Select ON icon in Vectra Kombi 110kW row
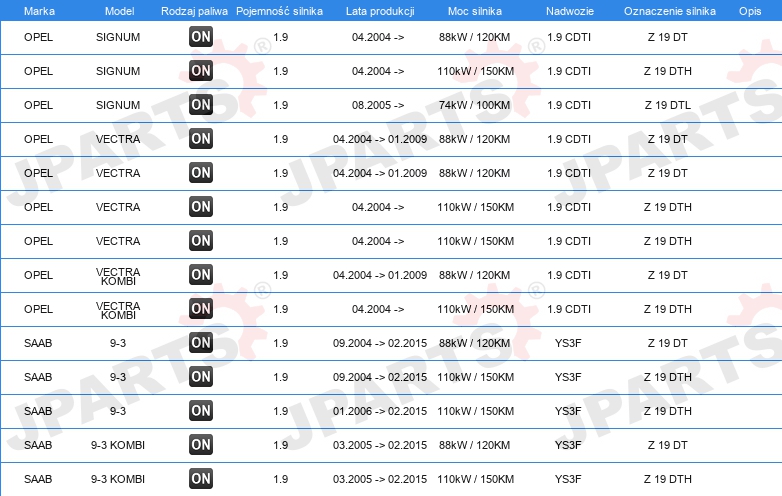This screenshot has height=496, width=782. click(x=201, y=309)
